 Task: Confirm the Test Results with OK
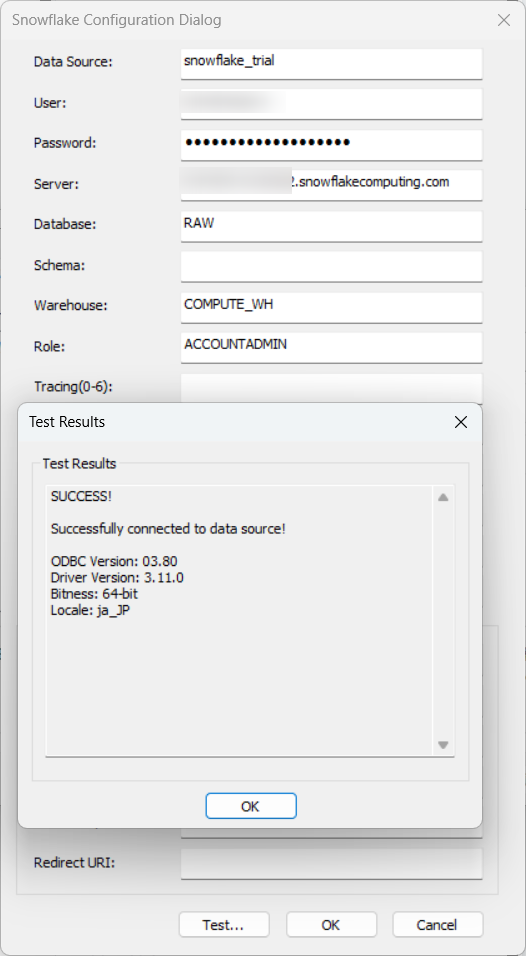coord(251,806)
